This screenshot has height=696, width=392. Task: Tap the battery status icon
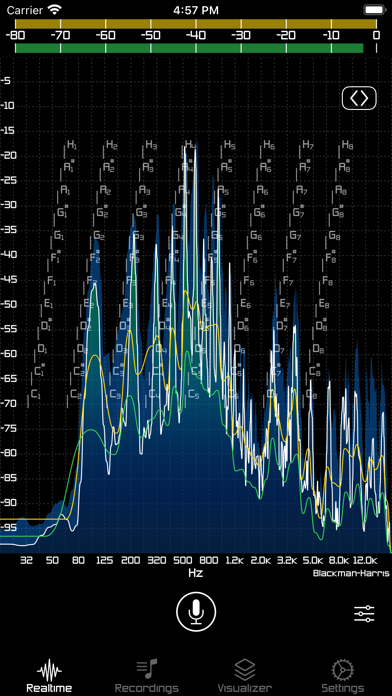374,10
